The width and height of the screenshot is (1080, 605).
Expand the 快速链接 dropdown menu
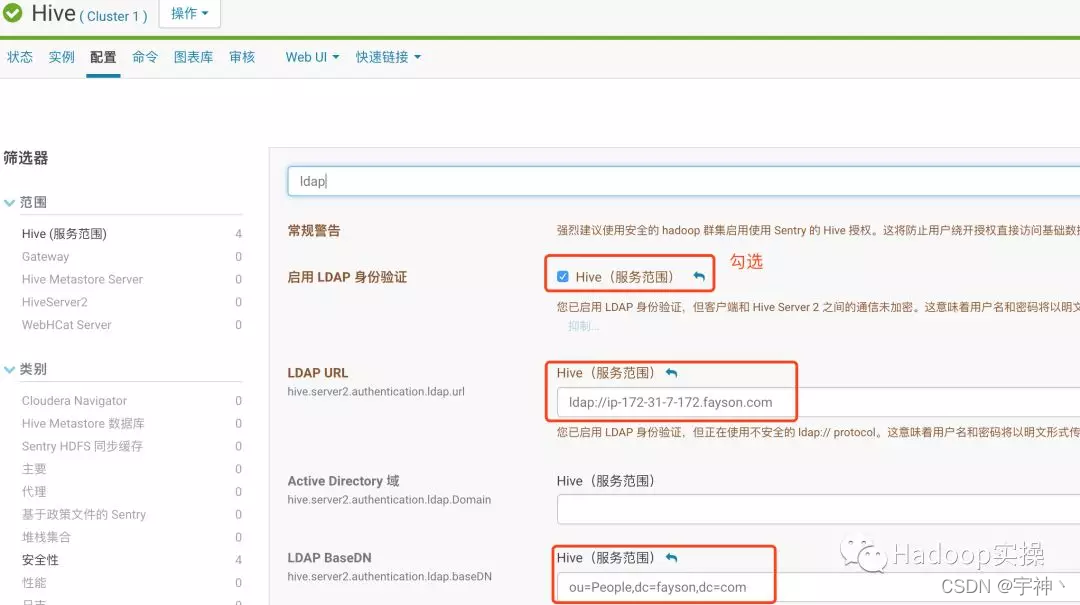(388, 57)
